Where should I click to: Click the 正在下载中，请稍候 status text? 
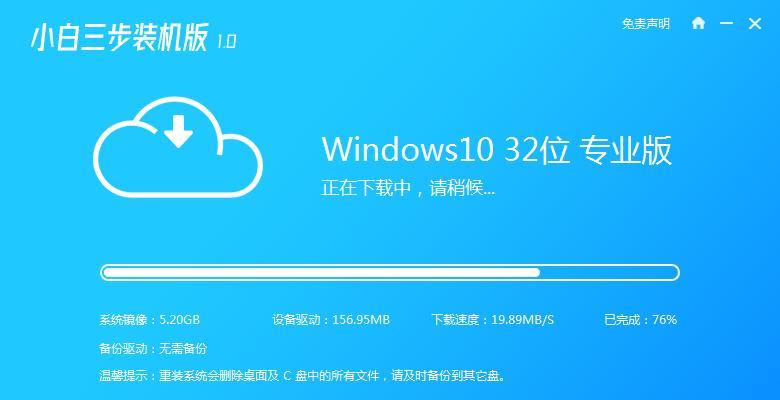[408, 188]
